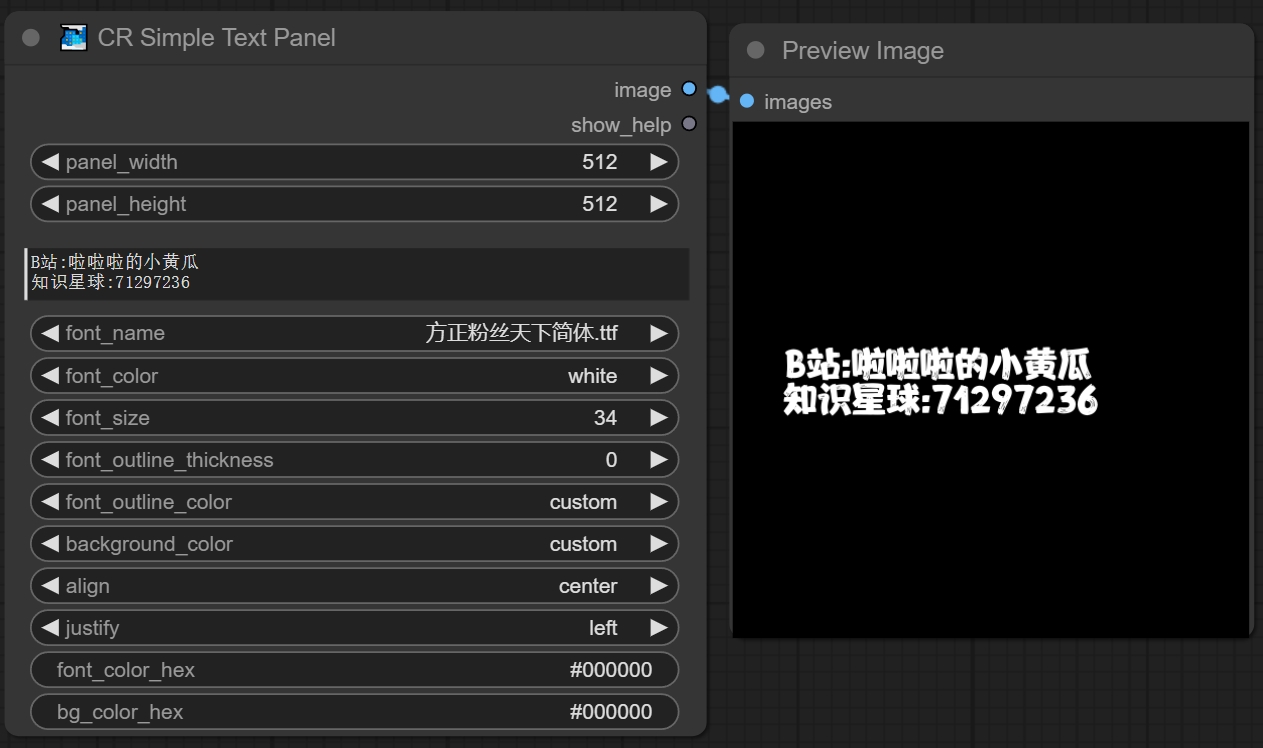Click the CR Simple Text Panel node icon

(x=73, y=38)
